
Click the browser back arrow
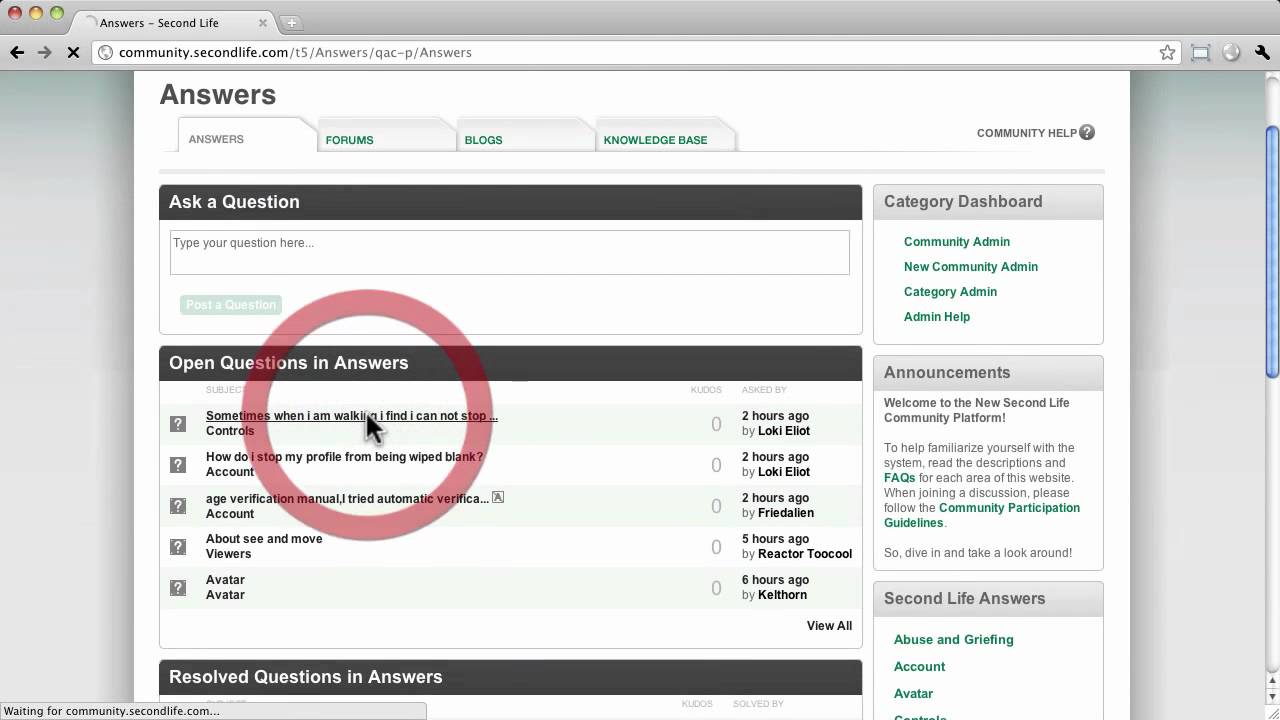tap(17, 52)
